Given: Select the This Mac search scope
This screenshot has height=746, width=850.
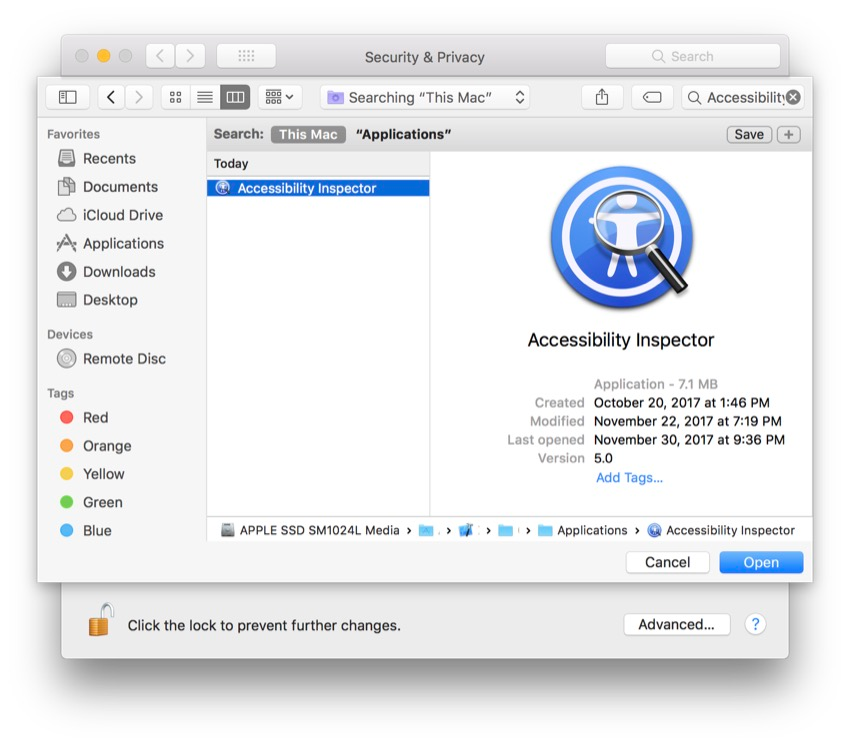Looking at the screenshot, I should click(x=308, y=134).
